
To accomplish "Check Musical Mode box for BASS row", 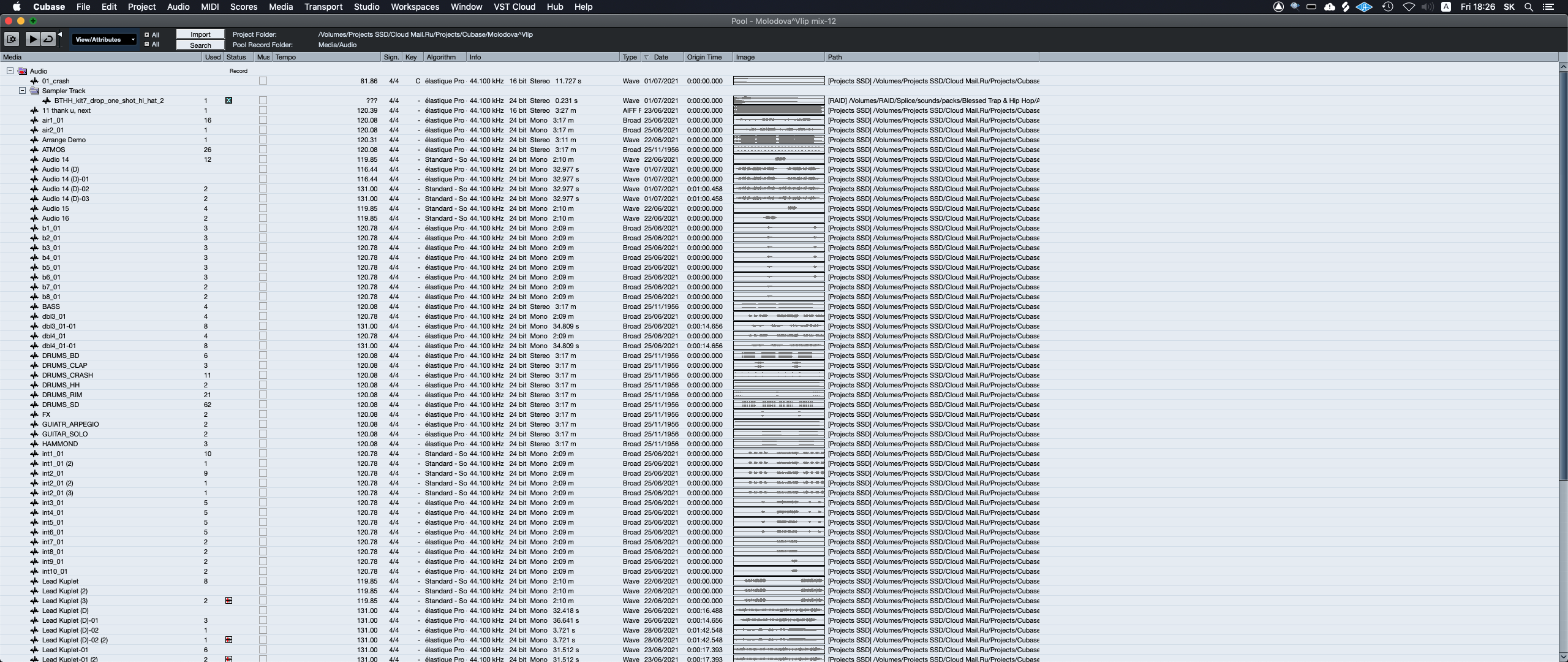I will pos(263,306).
